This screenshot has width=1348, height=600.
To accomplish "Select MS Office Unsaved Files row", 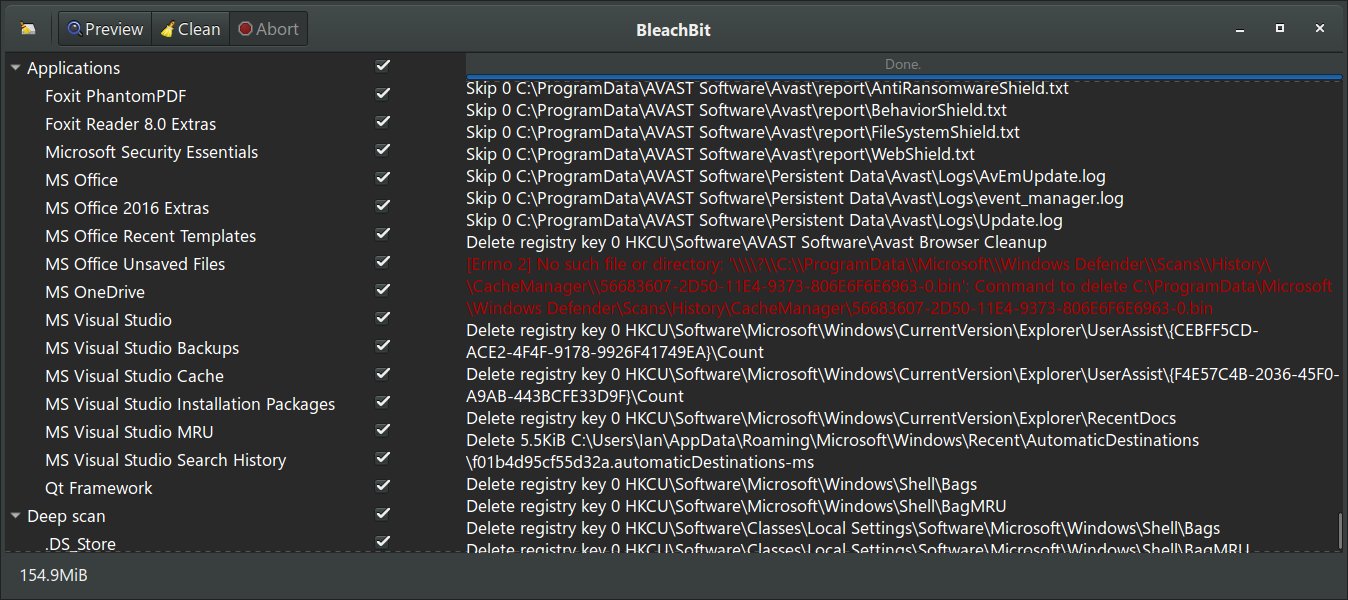I will pos(135,264).
